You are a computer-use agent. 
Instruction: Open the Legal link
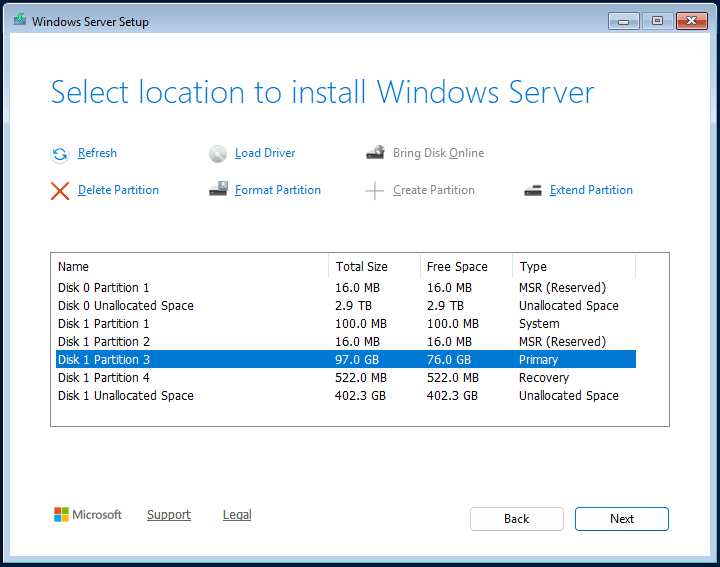(237, 515)
